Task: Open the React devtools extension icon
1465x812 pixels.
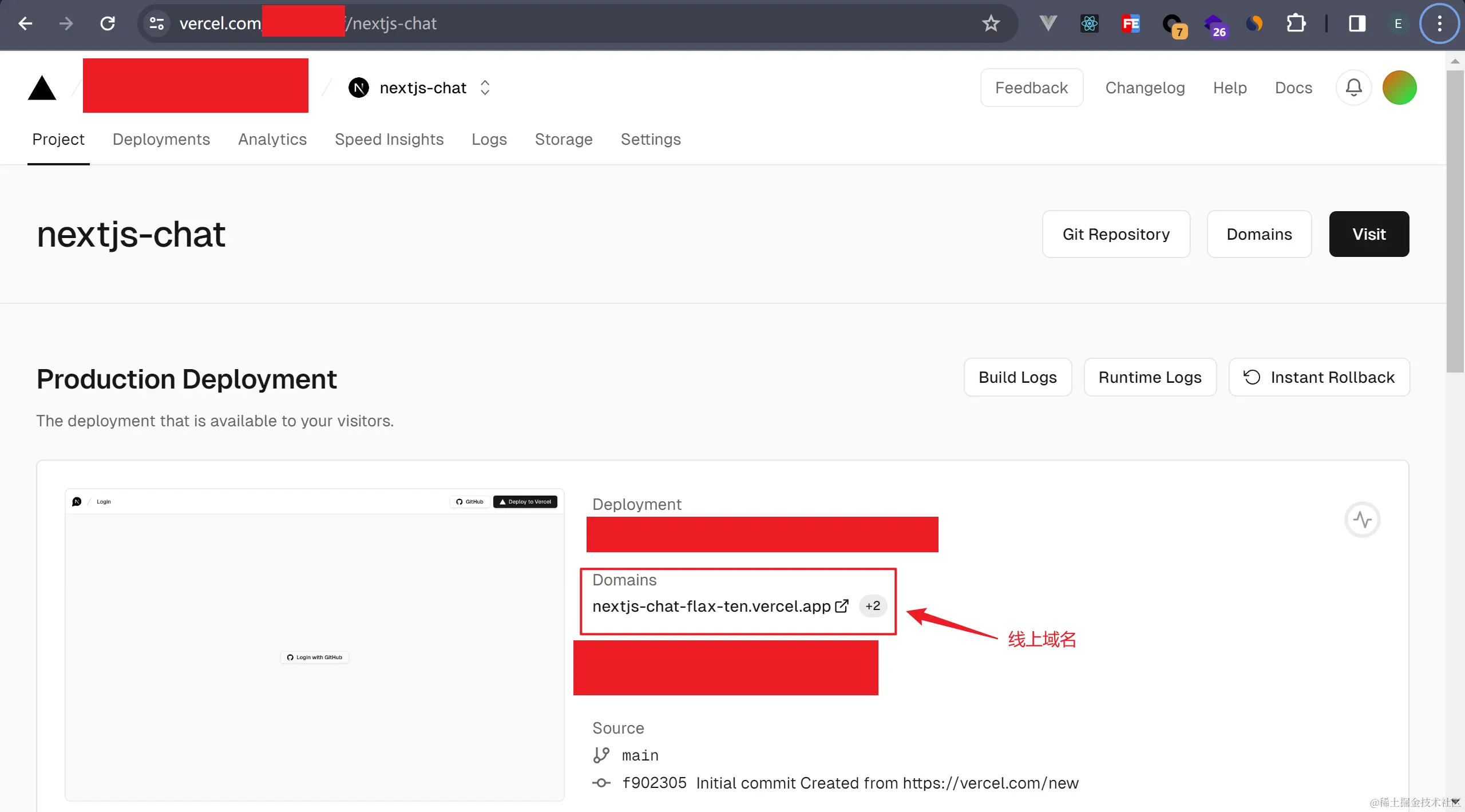Action: 1089,23
